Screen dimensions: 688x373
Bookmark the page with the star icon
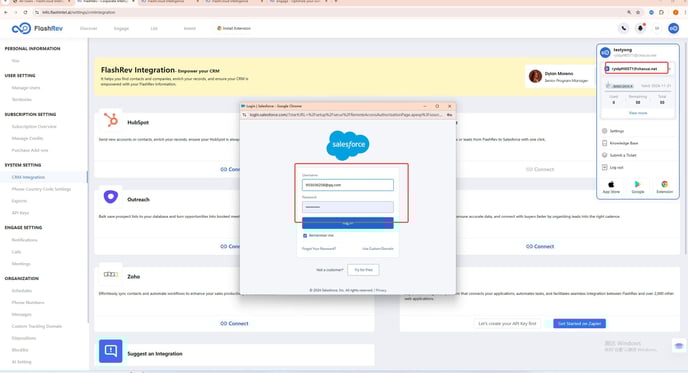point(638,12)
